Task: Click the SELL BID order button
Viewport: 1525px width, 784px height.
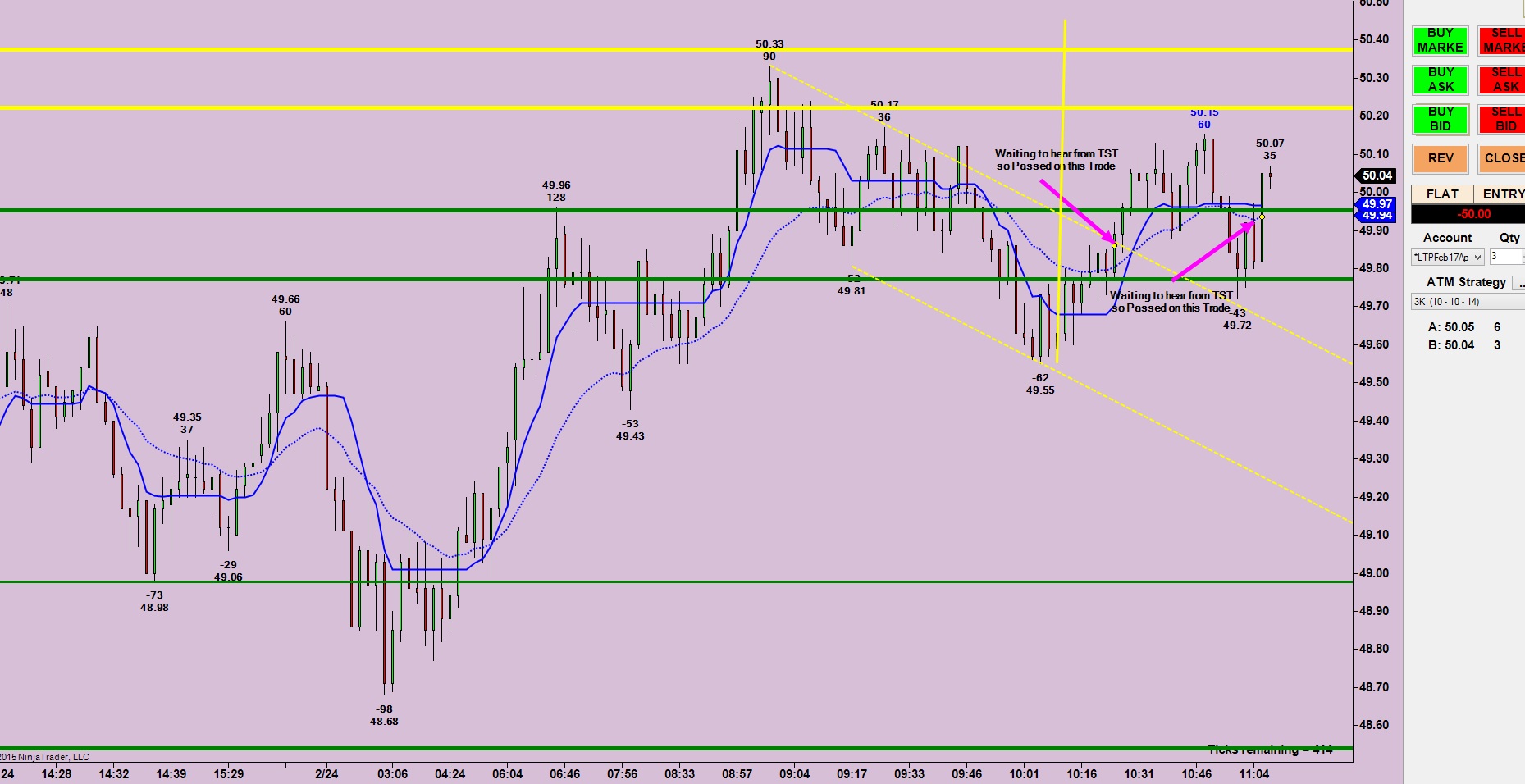Action: 1501,119
